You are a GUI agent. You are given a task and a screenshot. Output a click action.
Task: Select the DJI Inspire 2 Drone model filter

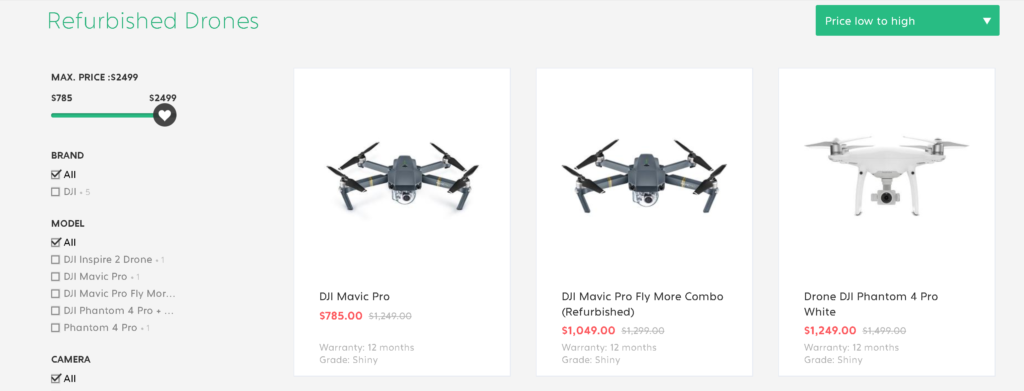(56, 260)
